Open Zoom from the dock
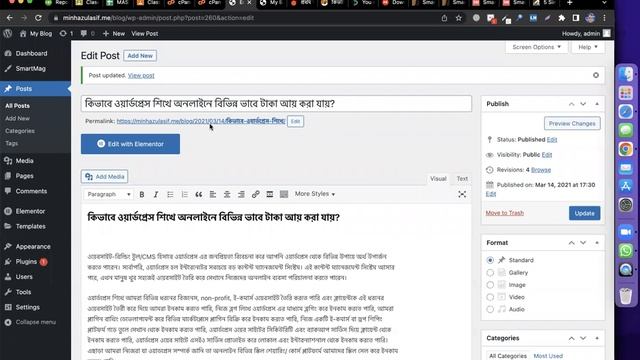Viewport: 640px width, 360px height. [x=626, y=232]
